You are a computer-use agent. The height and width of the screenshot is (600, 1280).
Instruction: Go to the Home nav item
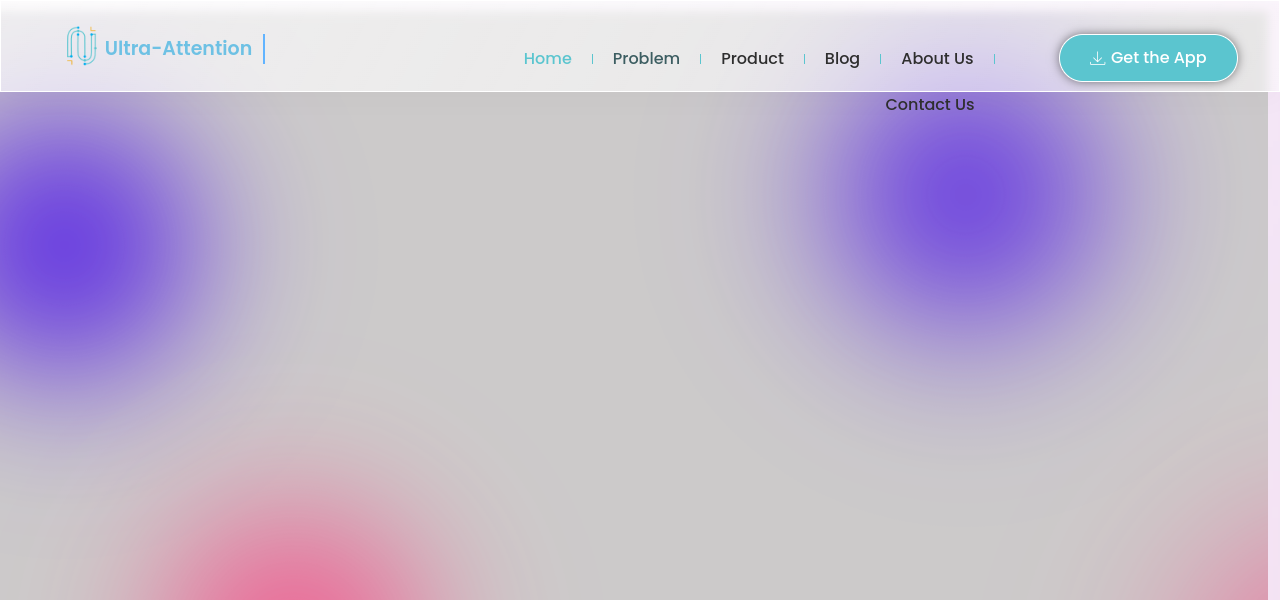click(x=547, y=59)
